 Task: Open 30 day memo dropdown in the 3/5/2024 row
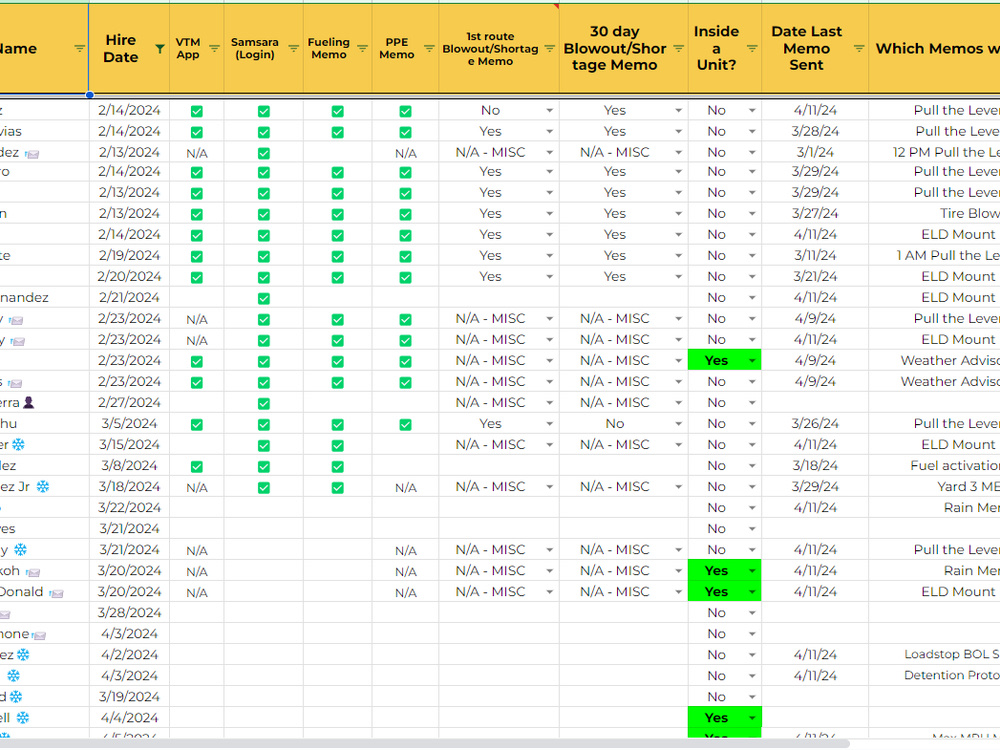pos(679,424)
